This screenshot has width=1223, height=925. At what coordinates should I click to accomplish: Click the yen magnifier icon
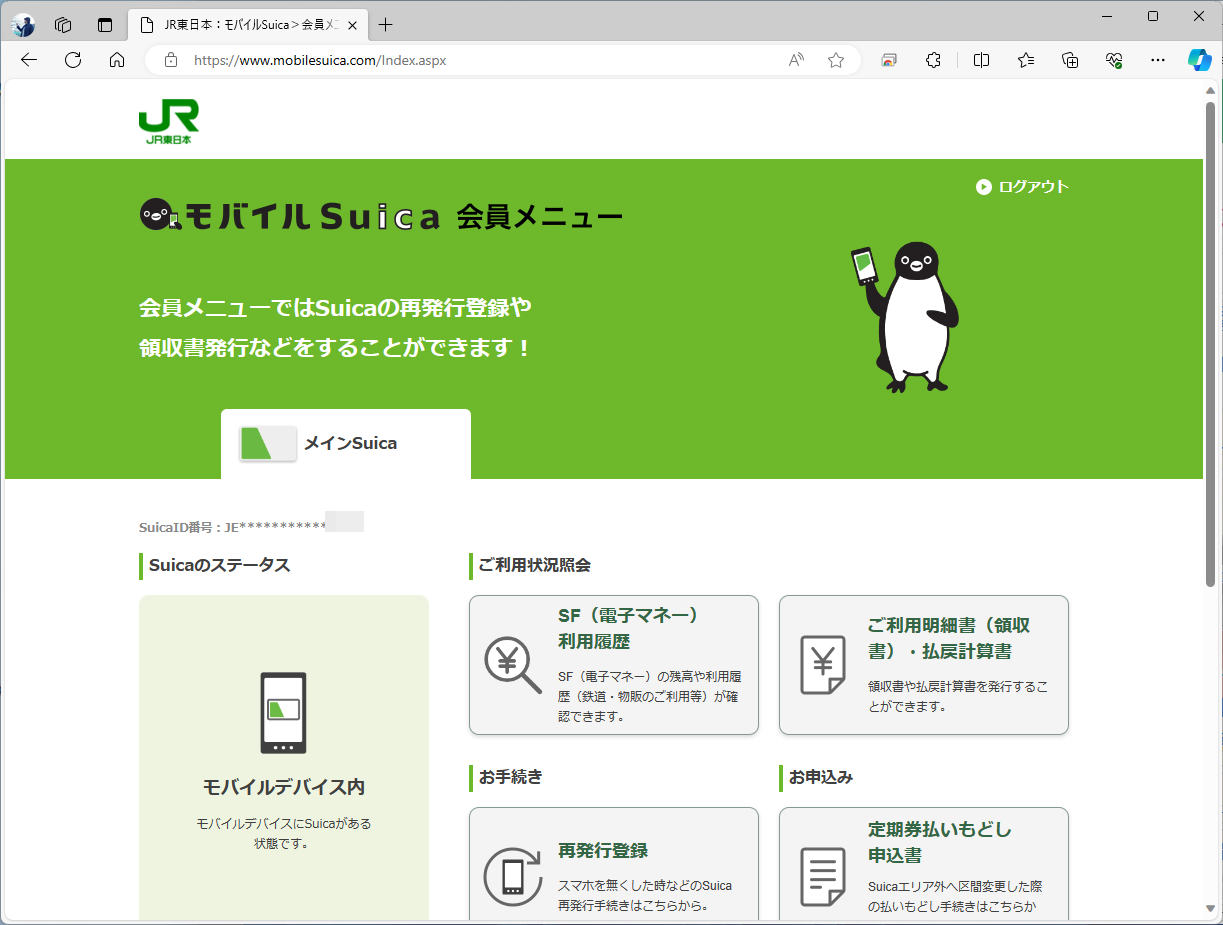pos(512,665)
